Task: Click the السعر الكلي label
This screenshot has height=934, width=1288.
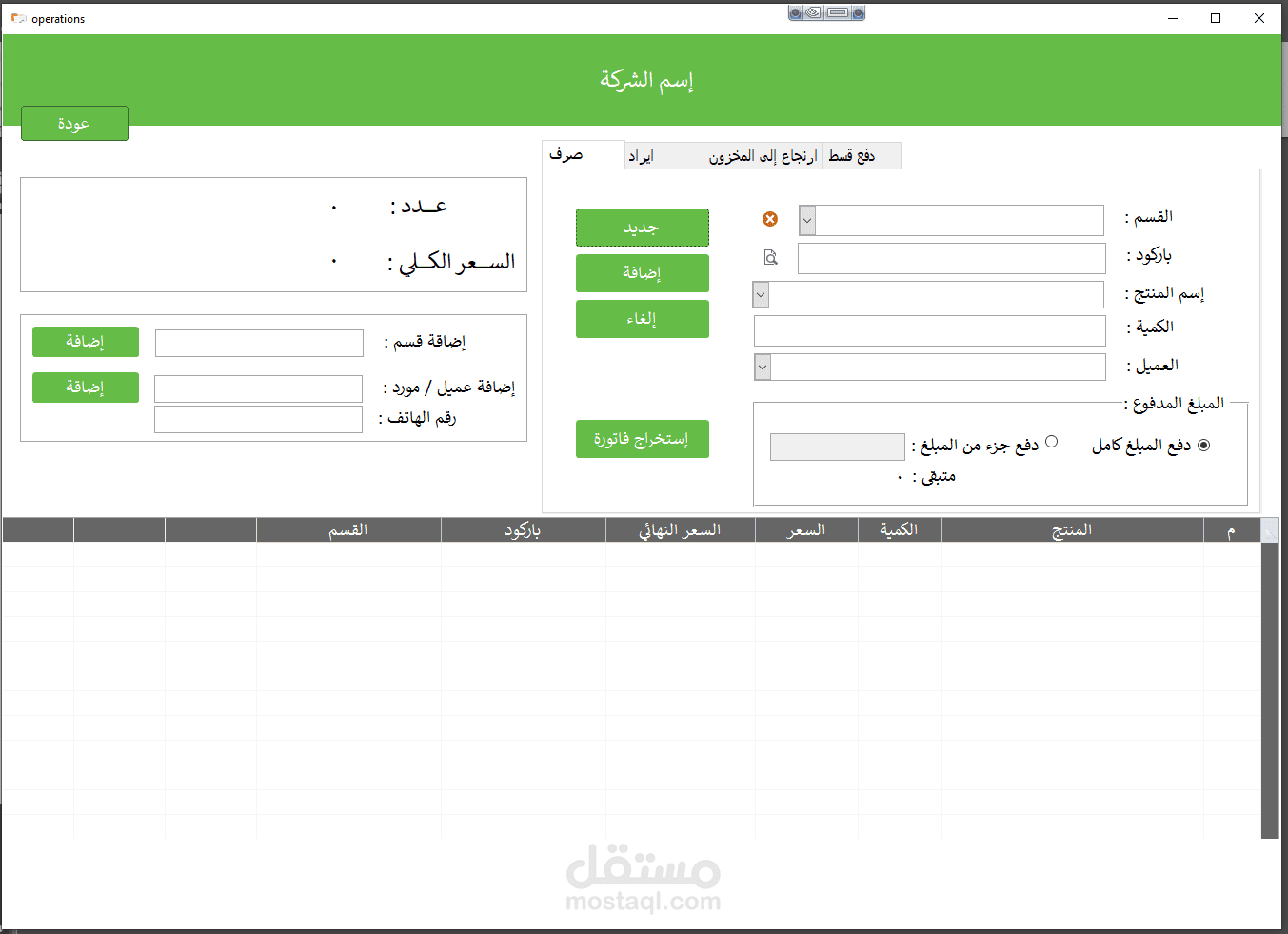Action: (x=452, y=262)
